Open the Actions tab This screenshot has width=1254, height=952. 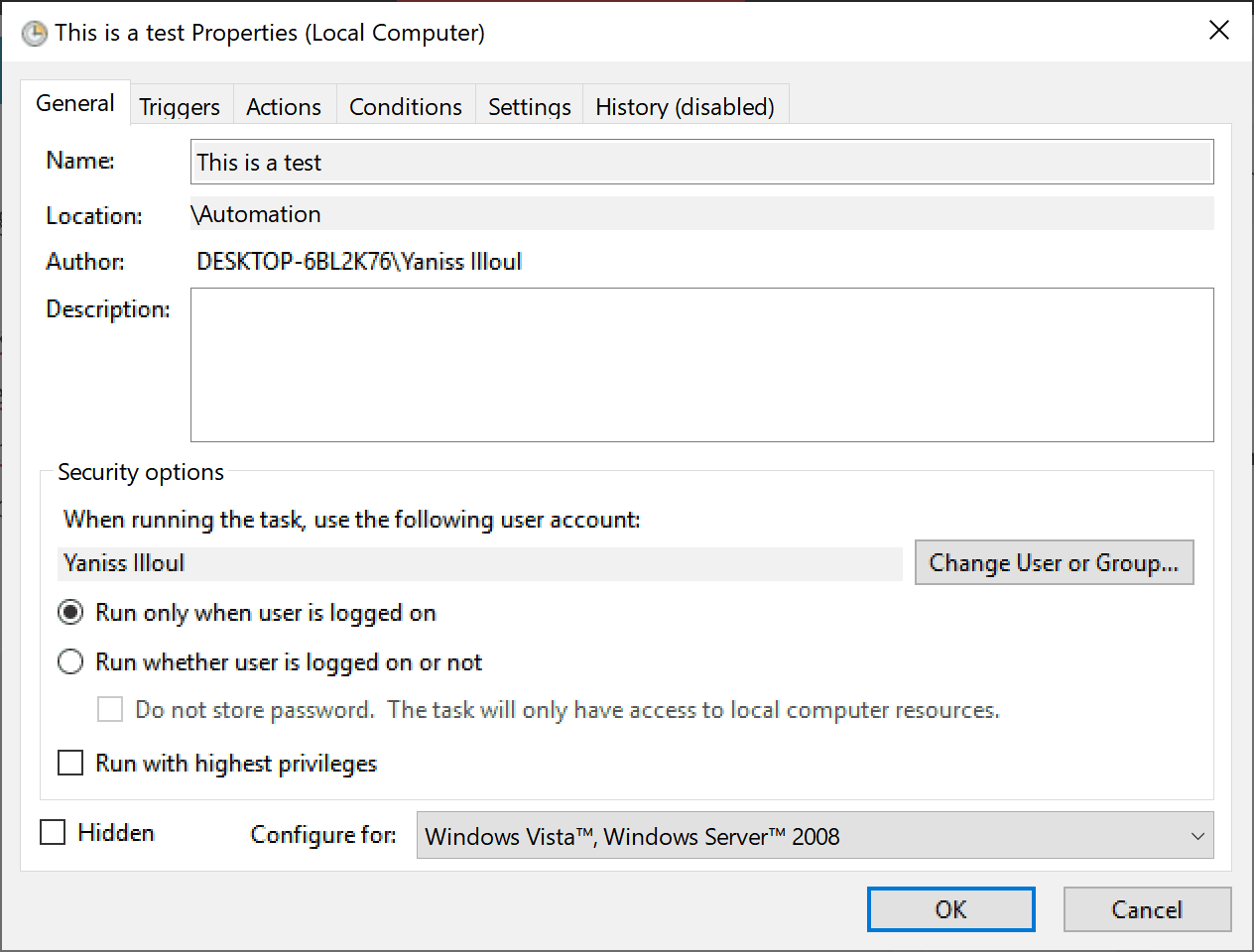284,106
